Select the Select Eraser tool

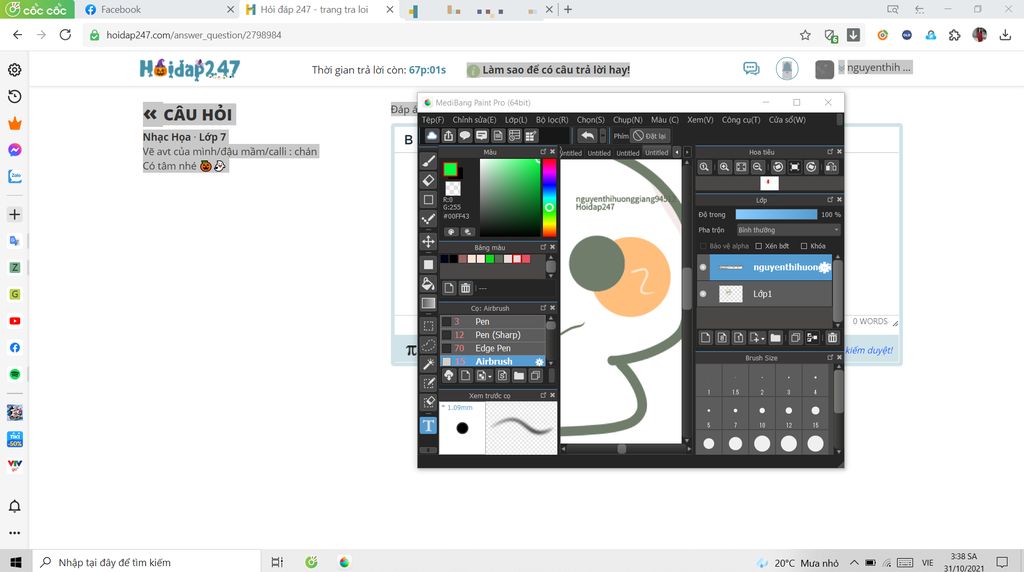click(428, 402)
